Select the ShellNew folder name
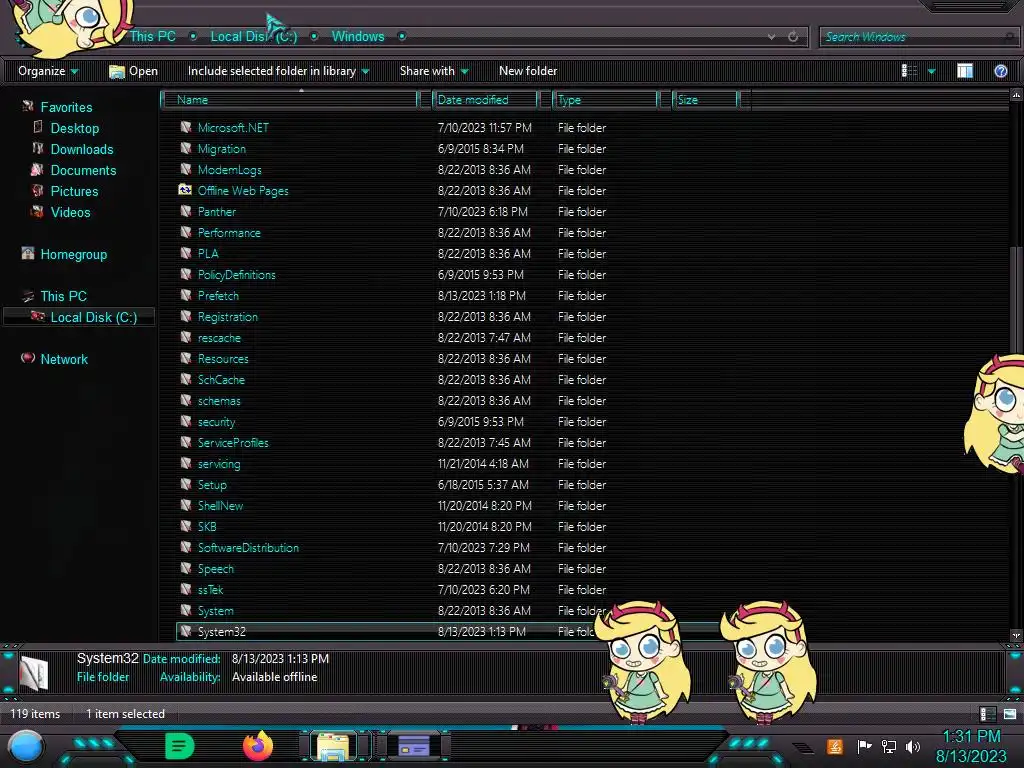The image size is (1024, 768). (220, 505)
